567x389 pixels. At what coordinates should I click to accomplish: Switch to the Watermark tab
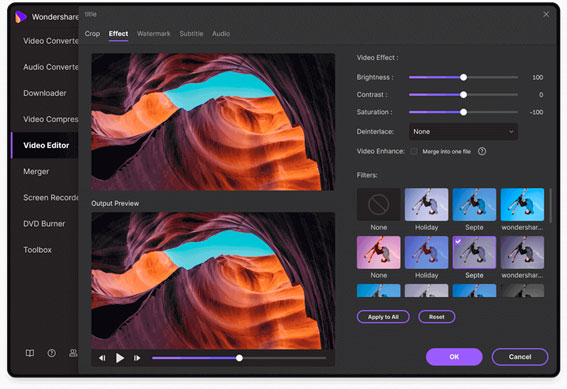pyautogui.click(x=153, y=34)
